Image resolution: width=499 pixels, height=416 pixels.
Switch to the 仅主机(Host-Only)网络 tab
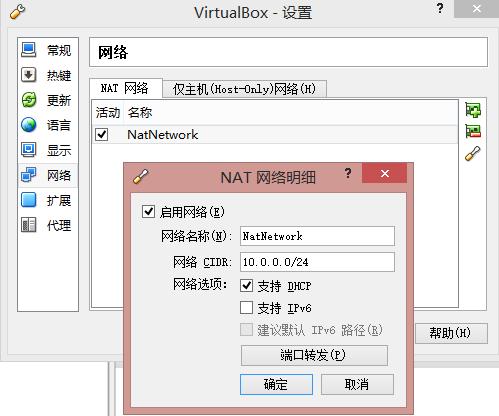[x=244, y=89]
